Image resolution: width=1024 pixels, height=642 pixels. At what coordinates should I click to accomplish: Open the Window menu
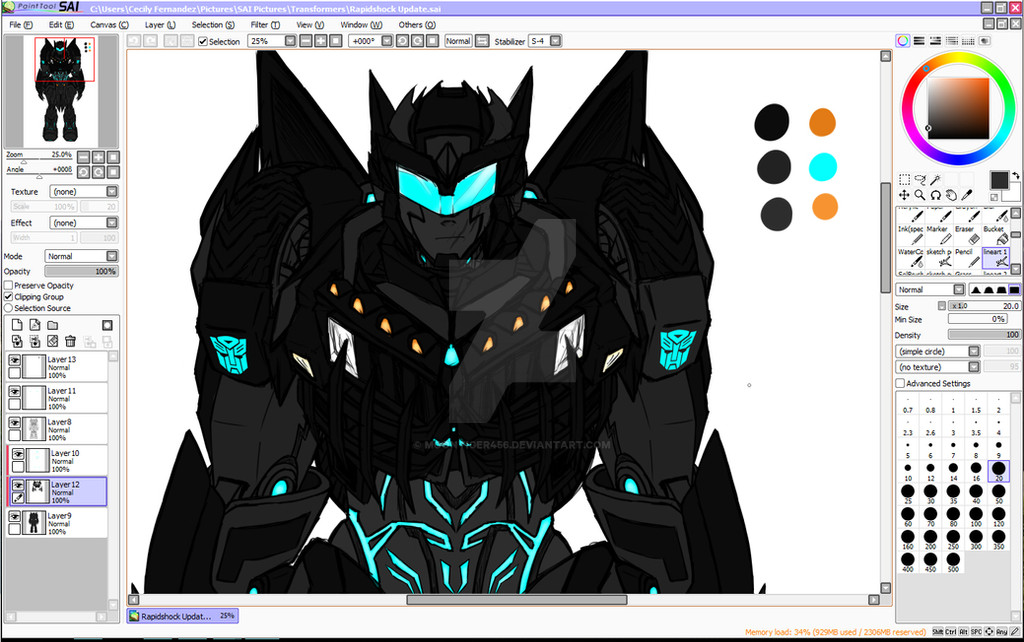pyautogui.click(x=361, y=25)
